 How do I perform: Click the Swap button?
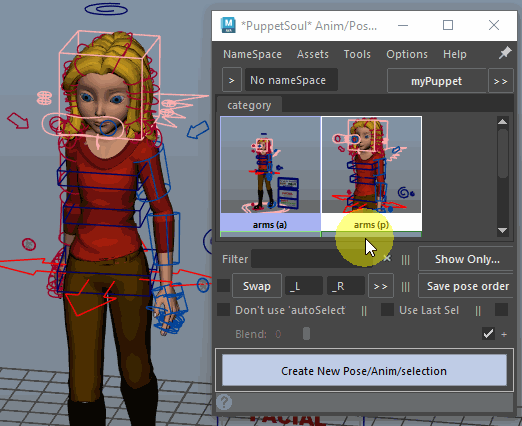click(257, 286)
